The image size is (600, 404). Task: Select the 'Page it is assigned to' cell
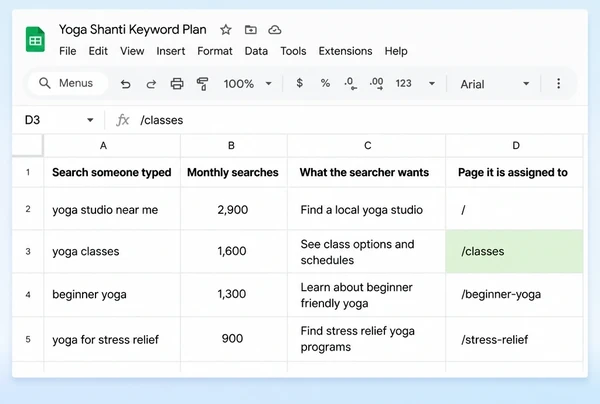click(515, 172)
